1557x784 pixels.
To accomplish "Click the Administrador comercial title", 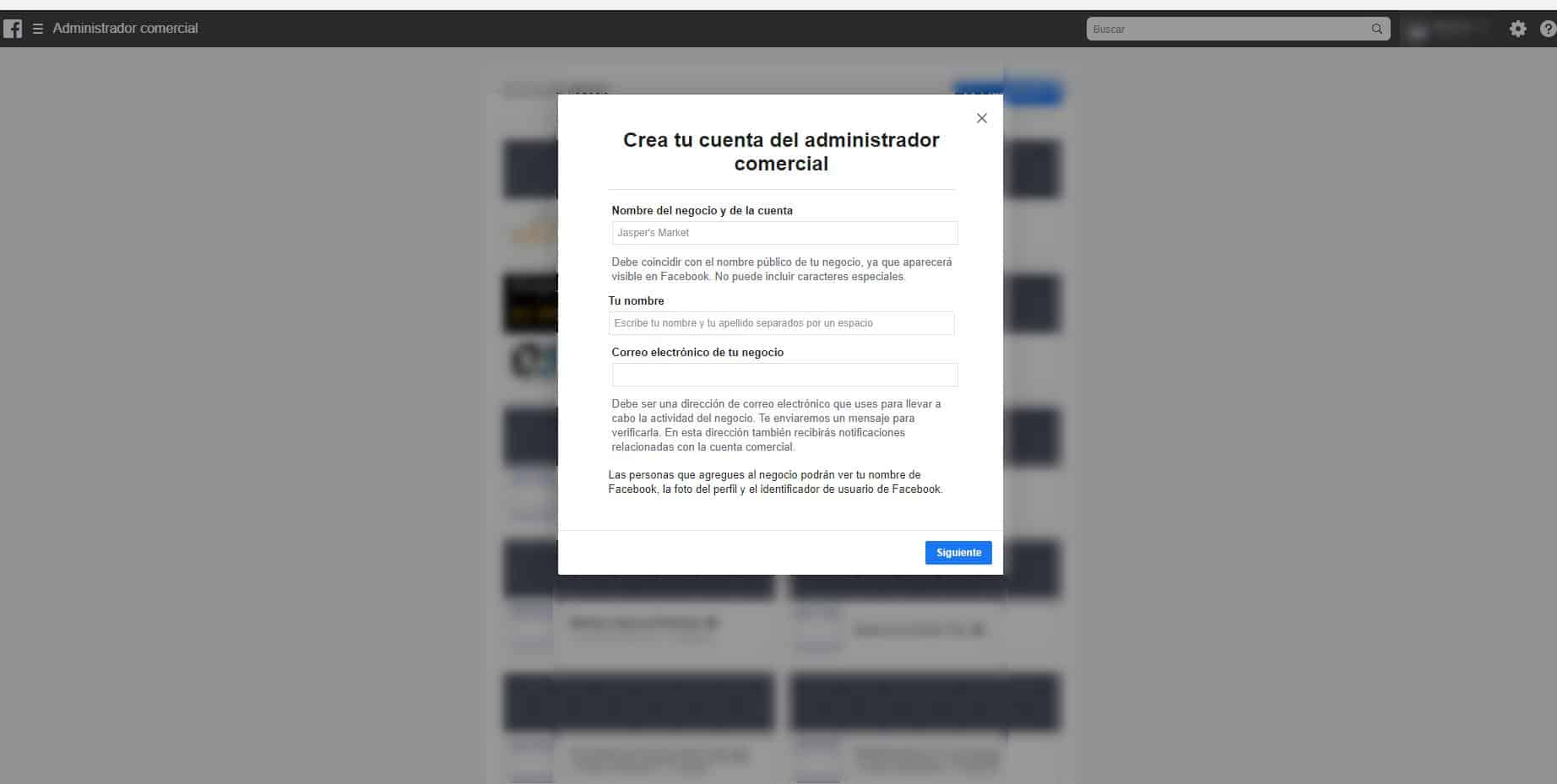I will [x=125, y=29].
